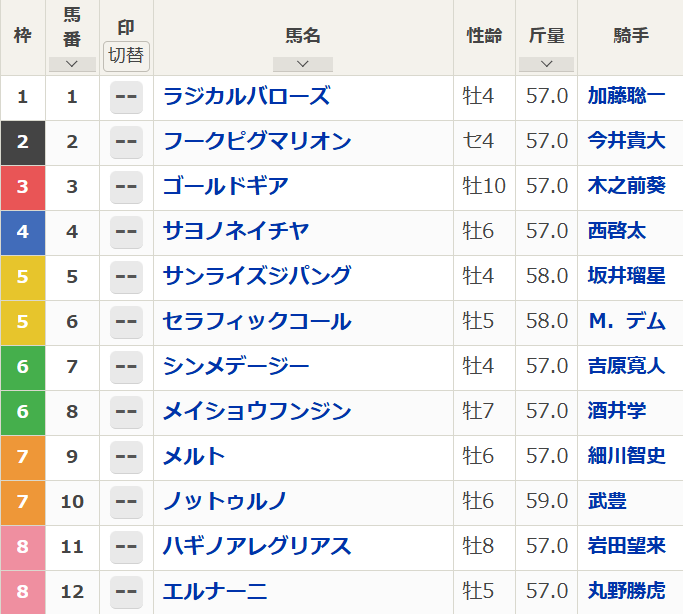Open horse page ハギノアレグリアス
Viewport: 683px width, 614px height.
[x=257, y=546]
